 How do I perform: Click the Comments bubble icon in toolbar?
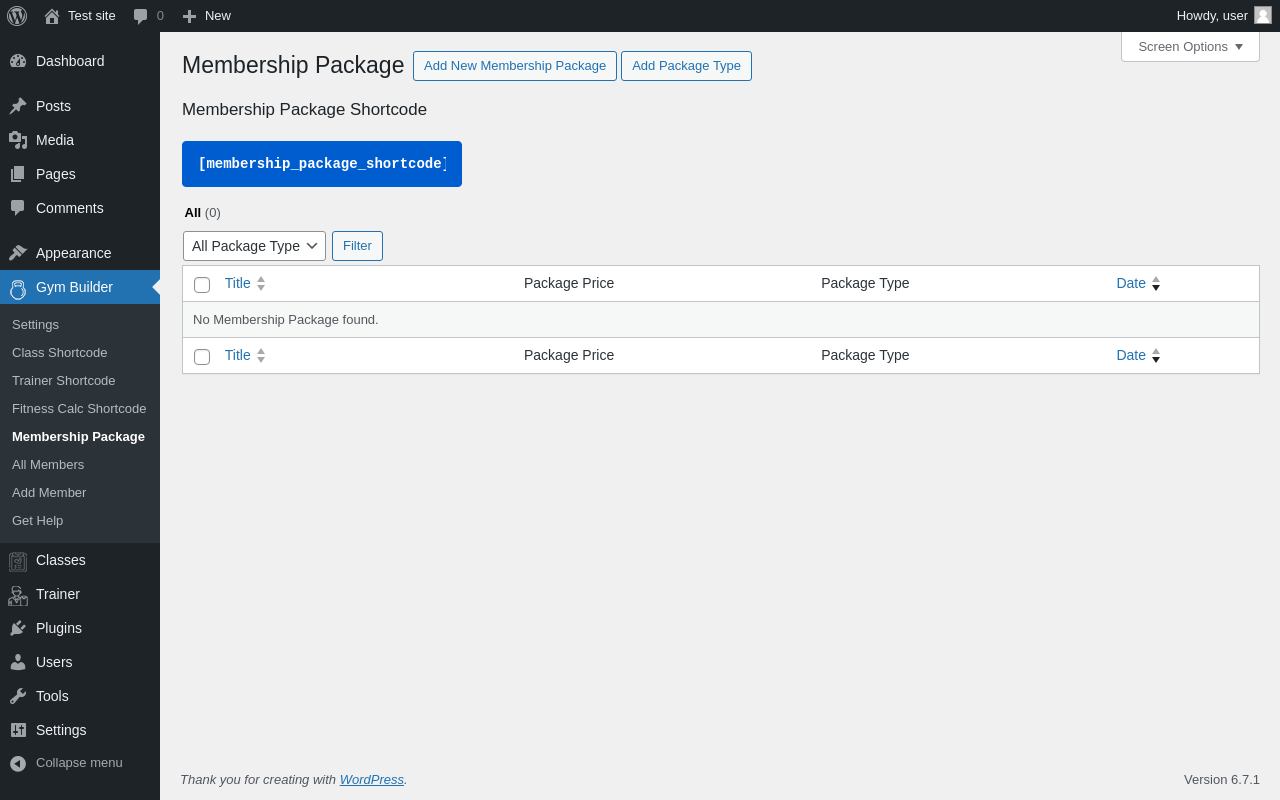(x=141, y=16)
